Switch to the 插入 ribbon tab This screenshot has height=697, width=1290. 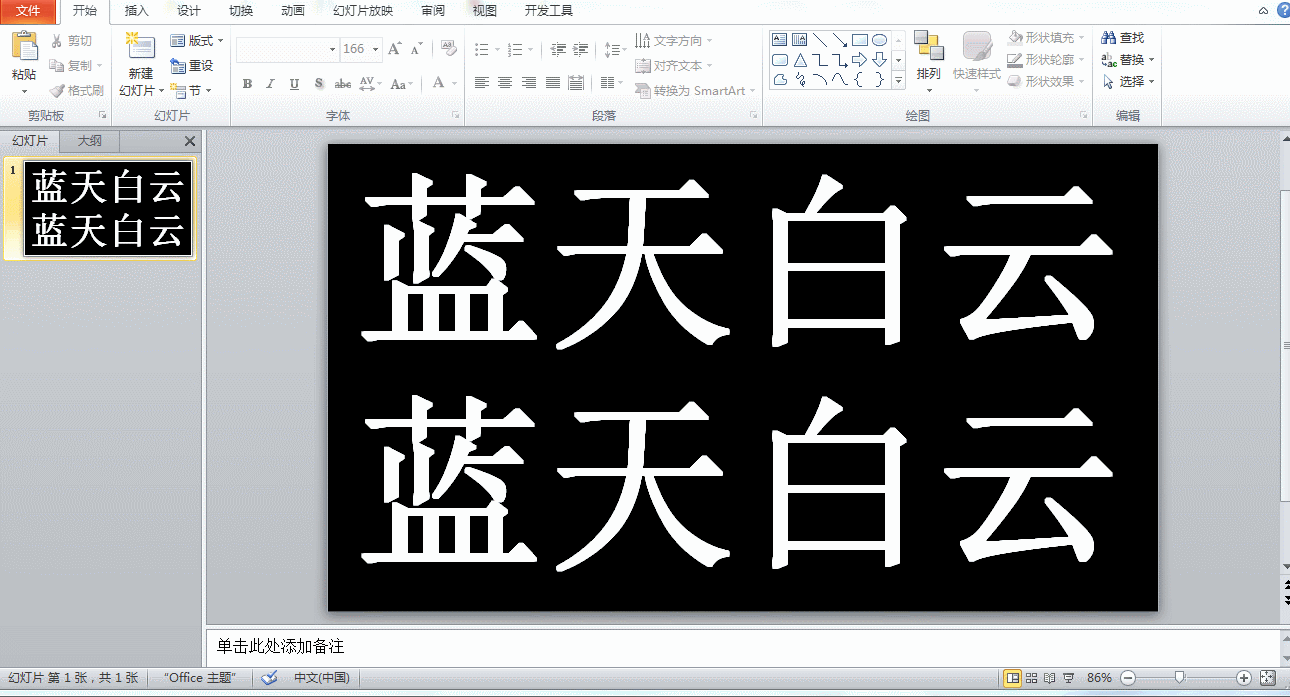[x=135, y=11]
